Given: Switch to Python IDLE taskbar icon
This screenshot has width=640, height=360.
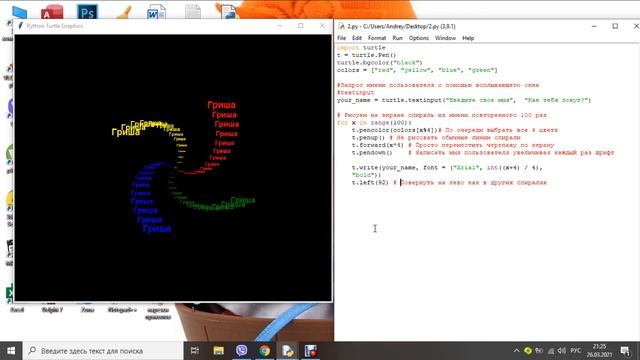Looking at the screenshot, I should tap(287, 351).
